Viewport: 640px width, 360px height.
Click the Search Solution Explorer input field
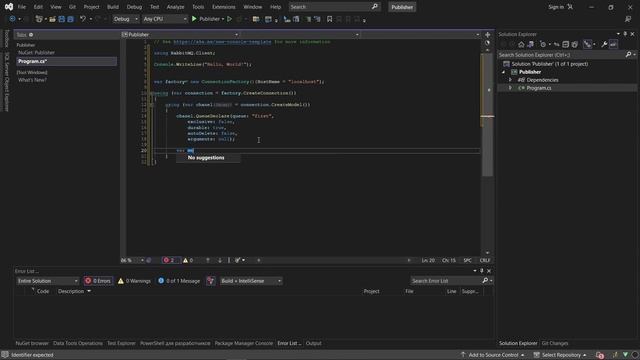coord(561,55)
